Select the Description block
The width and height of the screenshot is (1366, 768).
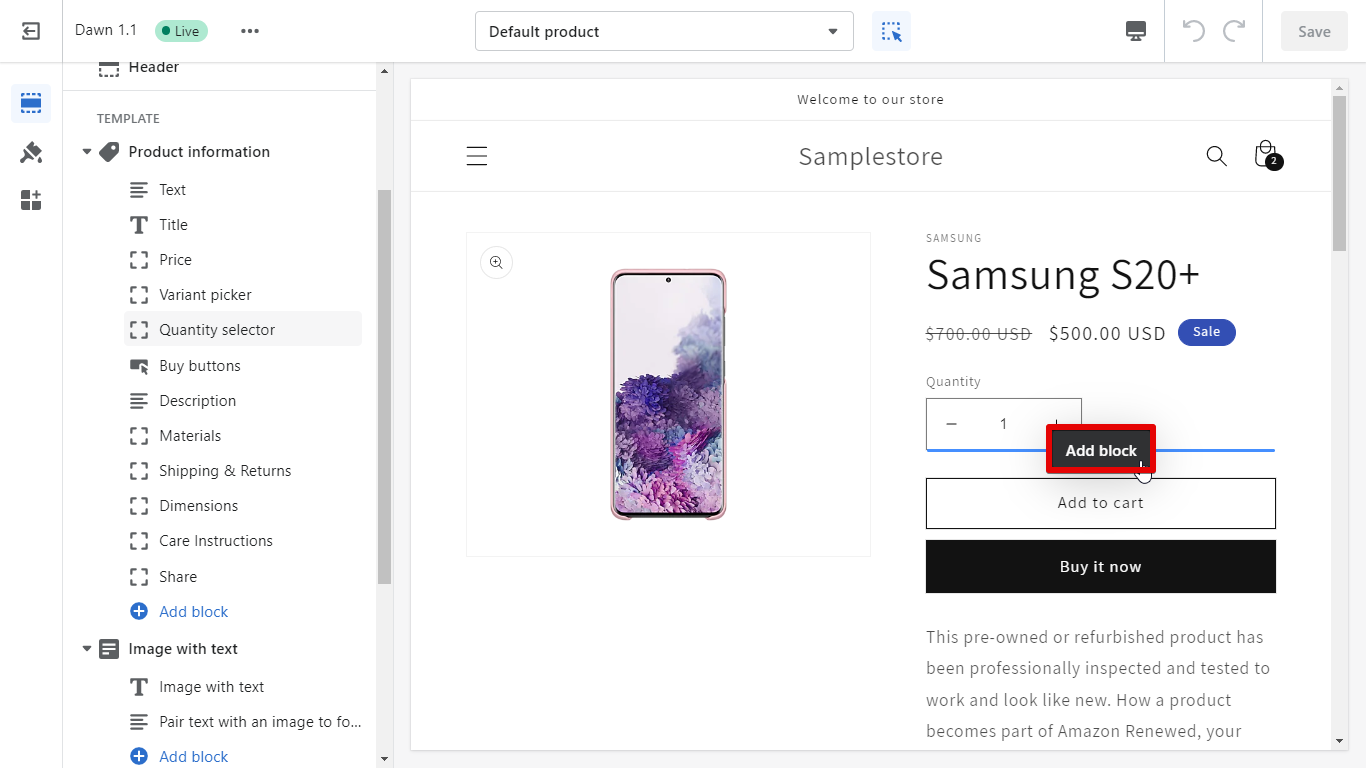243,401
